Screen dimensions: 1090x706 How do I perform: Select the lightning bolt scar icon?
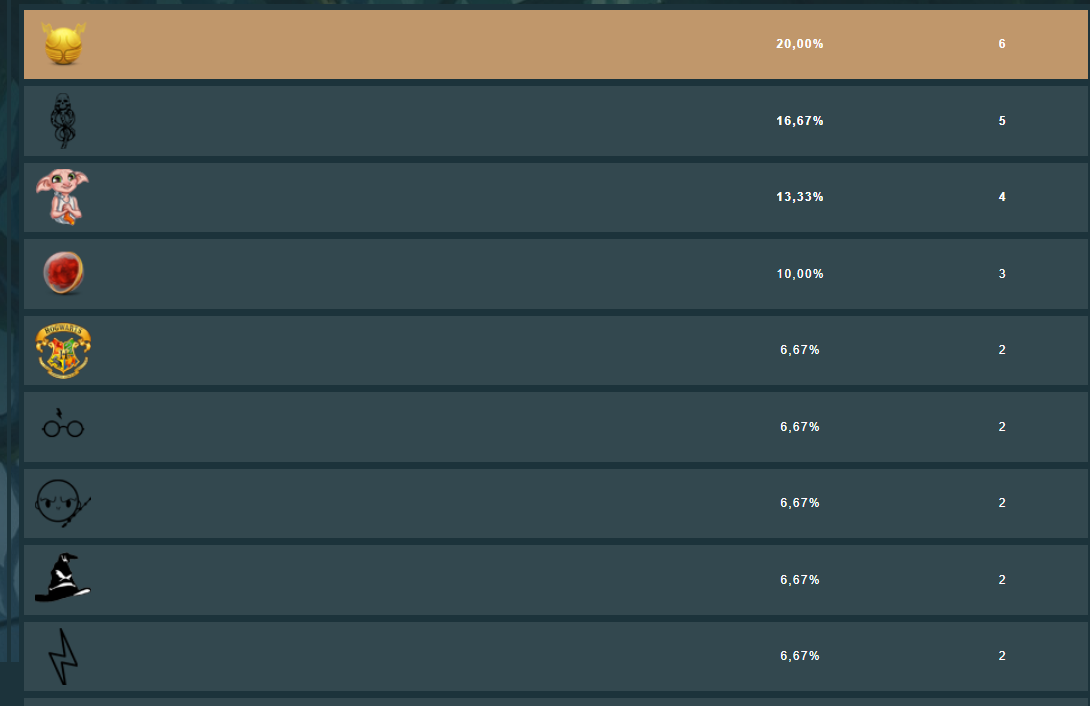[63, 656]
